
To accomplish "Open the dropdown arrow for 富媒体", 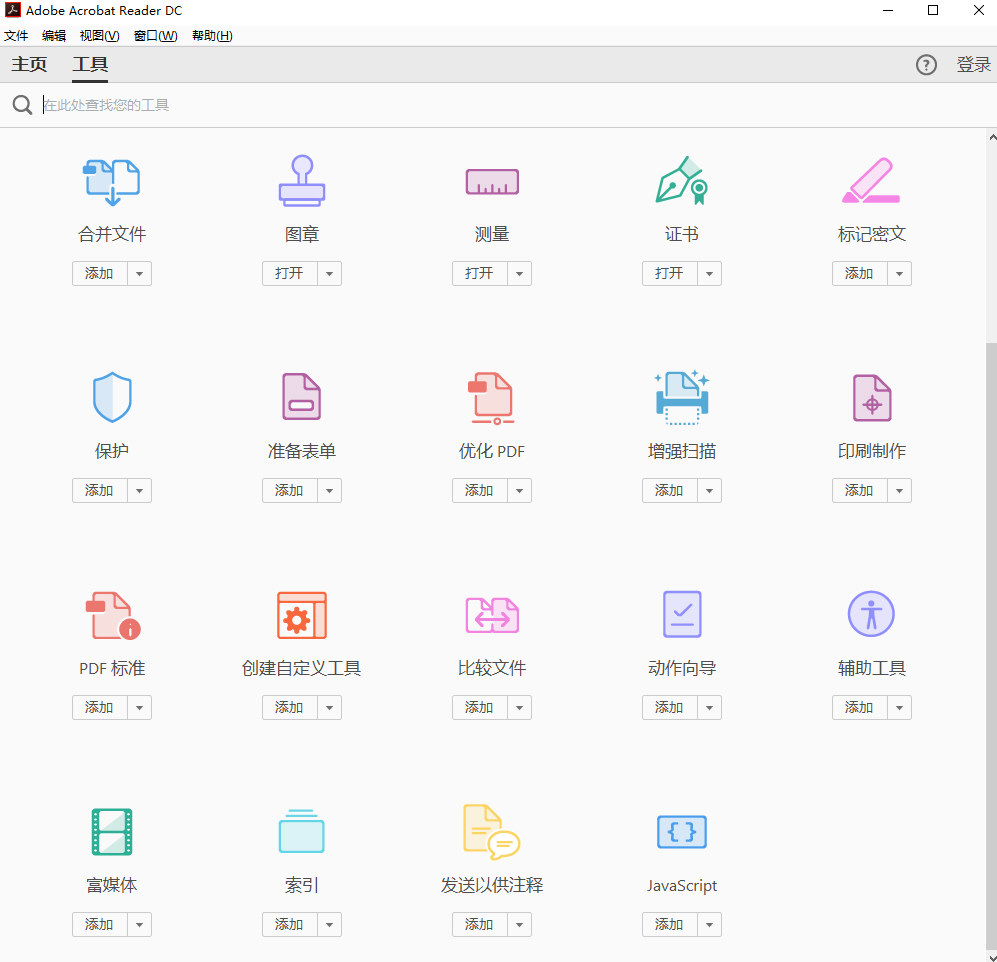I will tap(139, 924).
